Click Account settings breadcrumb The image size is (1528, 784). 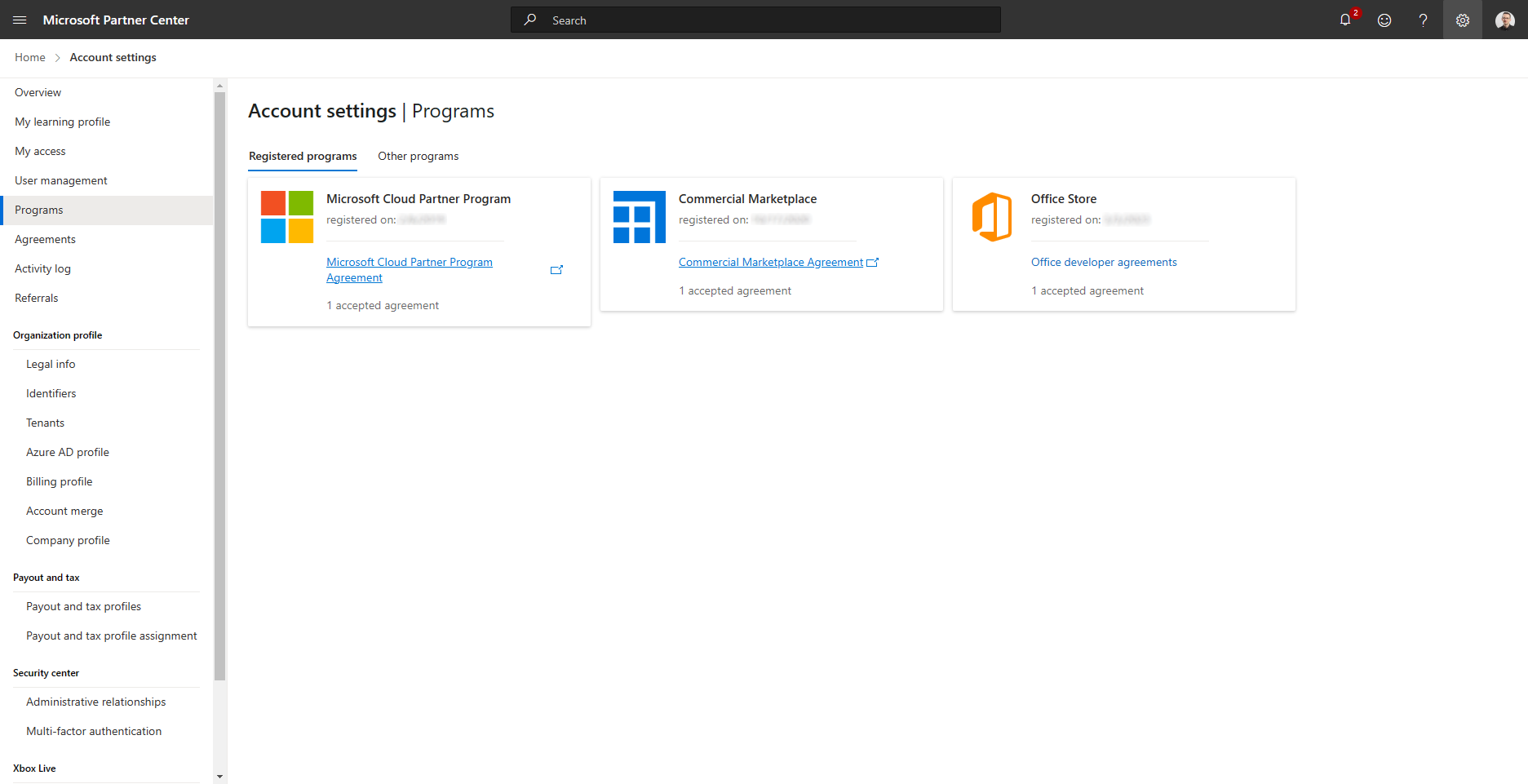coord(113,57)
